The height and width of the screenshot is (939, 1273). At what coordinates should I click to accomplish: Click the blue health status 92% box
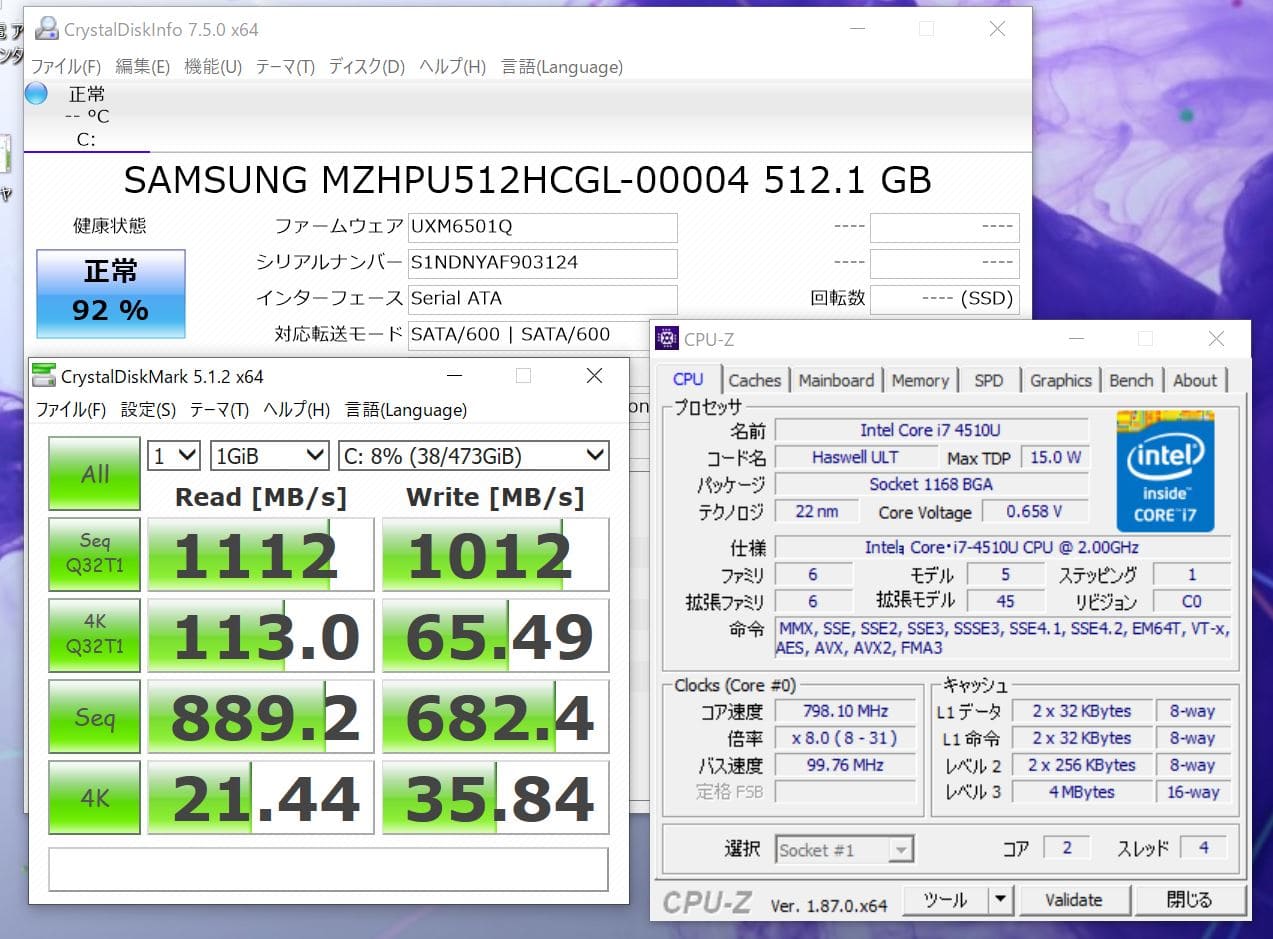[x=111, y=293]
